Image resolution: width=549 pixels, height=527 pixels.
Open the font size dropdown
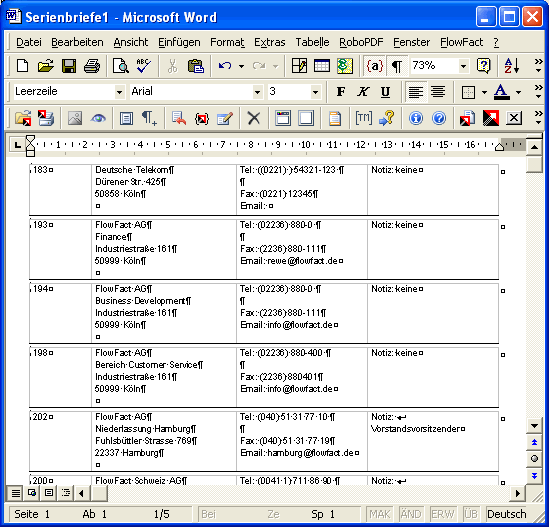[x=315, y=92]
